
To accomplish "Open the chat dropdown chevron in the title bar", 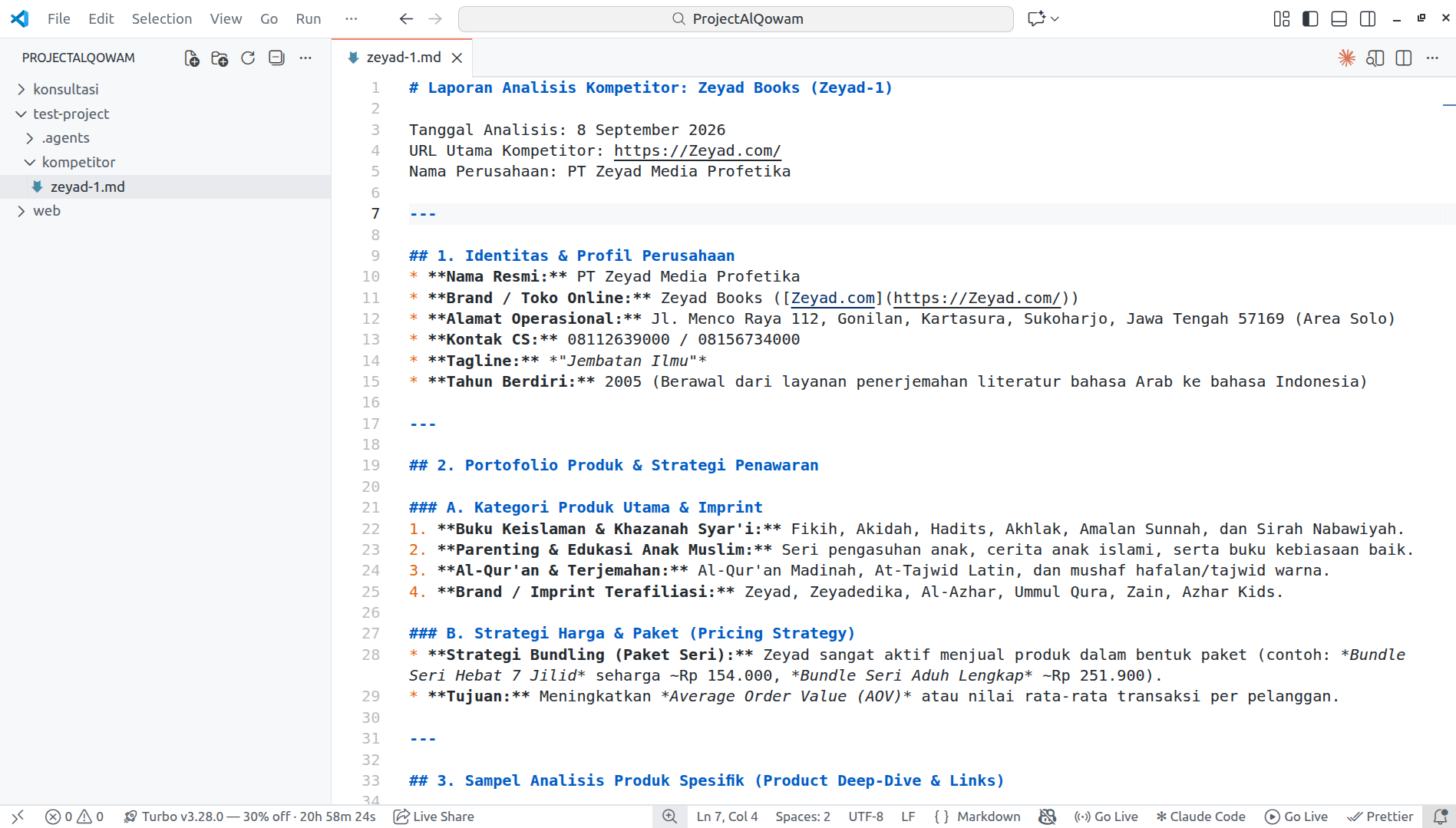I will tap(1055, 19).
